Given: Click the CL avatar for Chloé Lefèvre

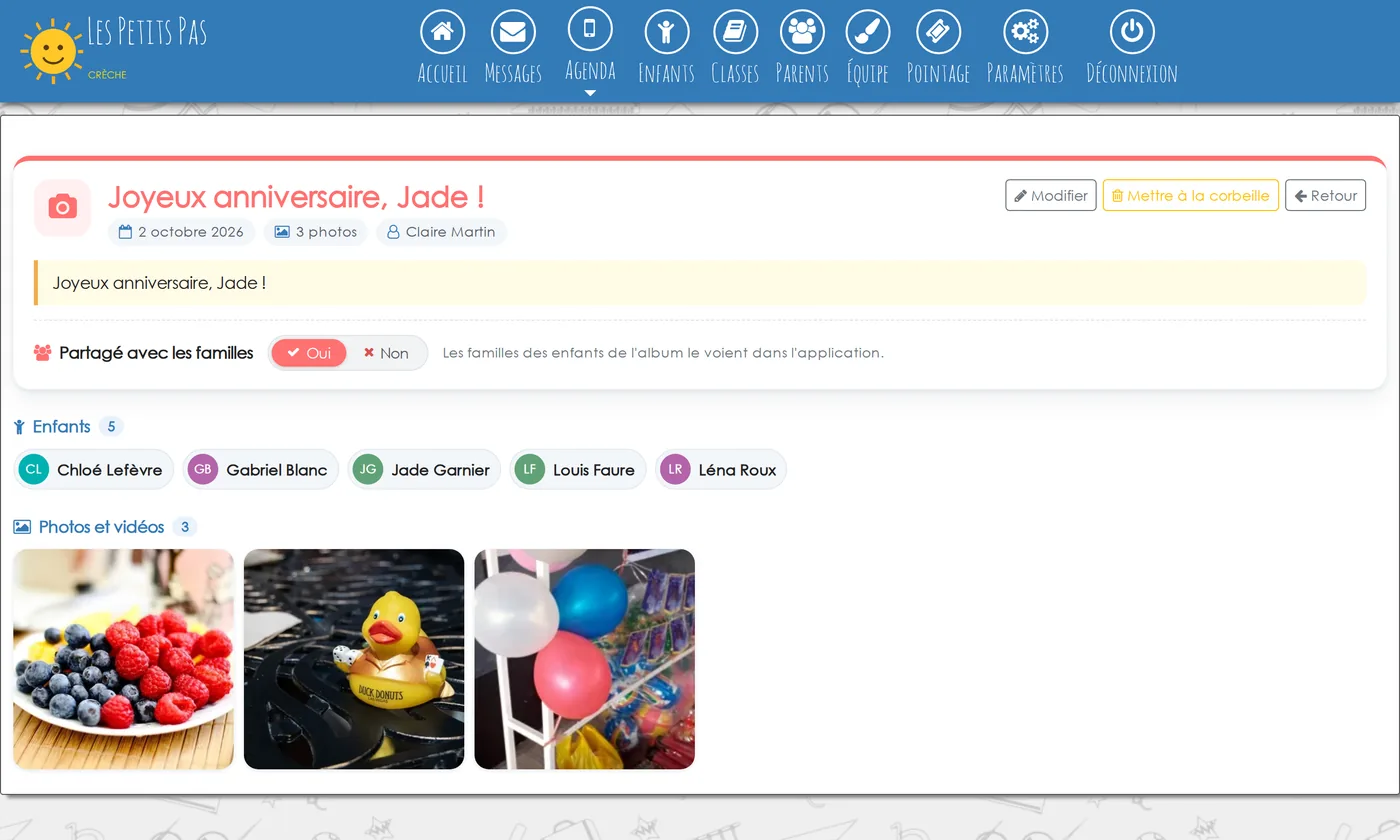Looking at the screenshot, I should pos(34,469).
